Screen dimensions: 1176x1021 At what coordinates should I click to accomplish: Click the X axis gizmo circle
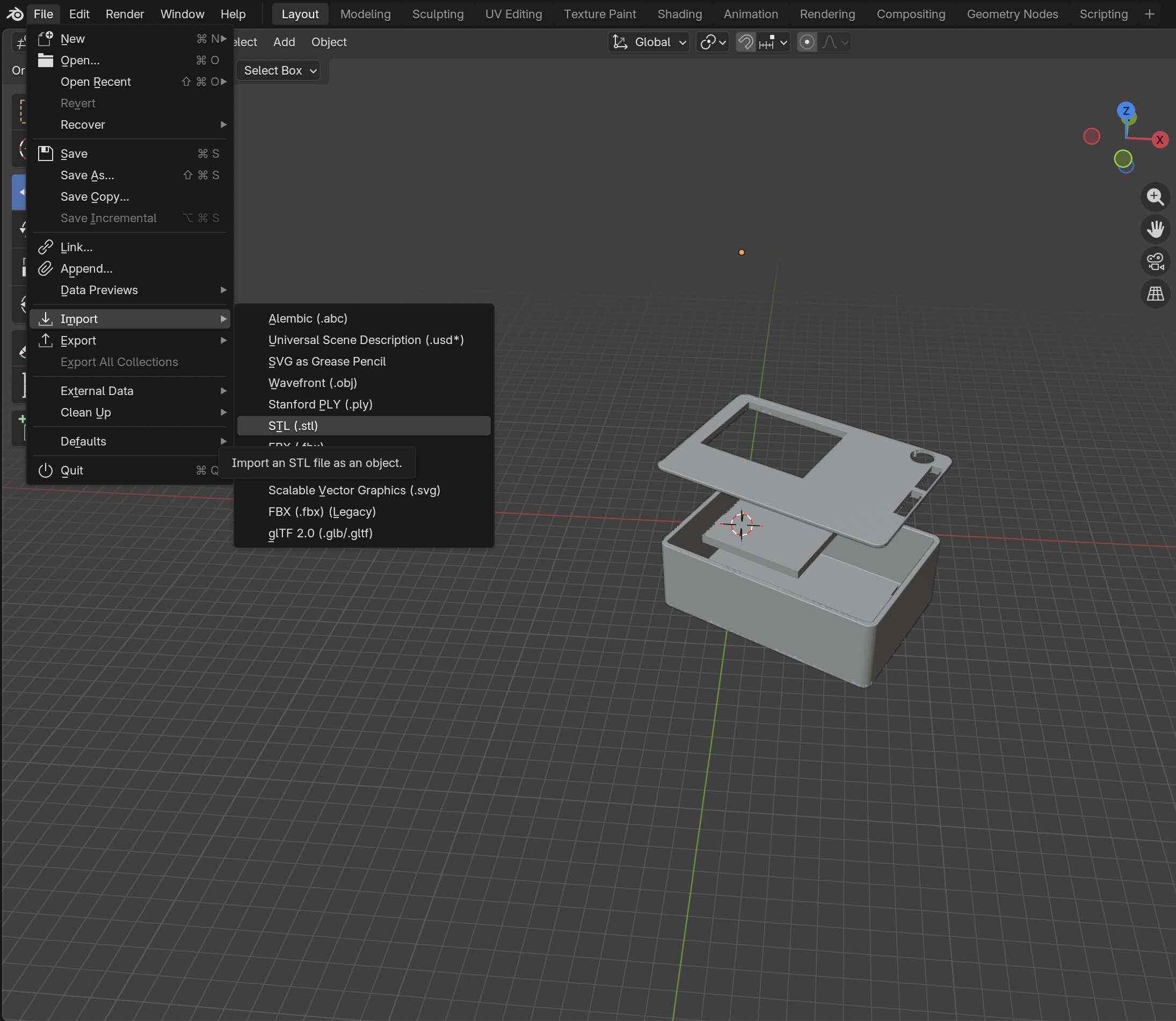1159,140
